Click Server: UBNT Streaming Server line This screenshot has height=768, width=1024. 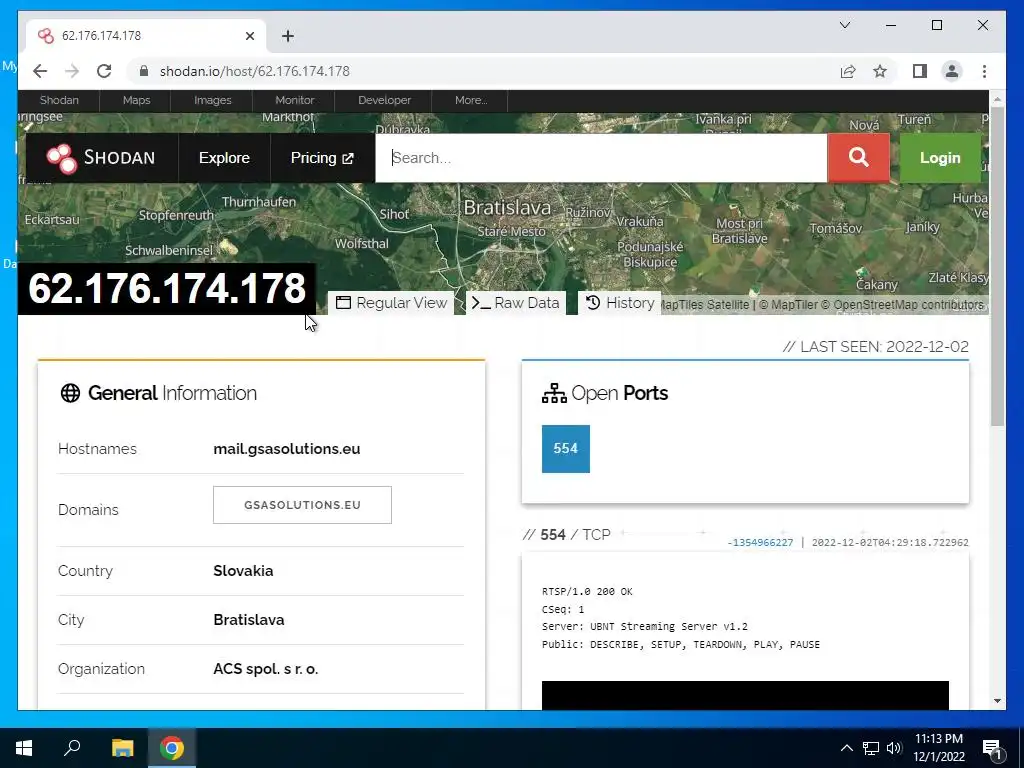(645, 626)
